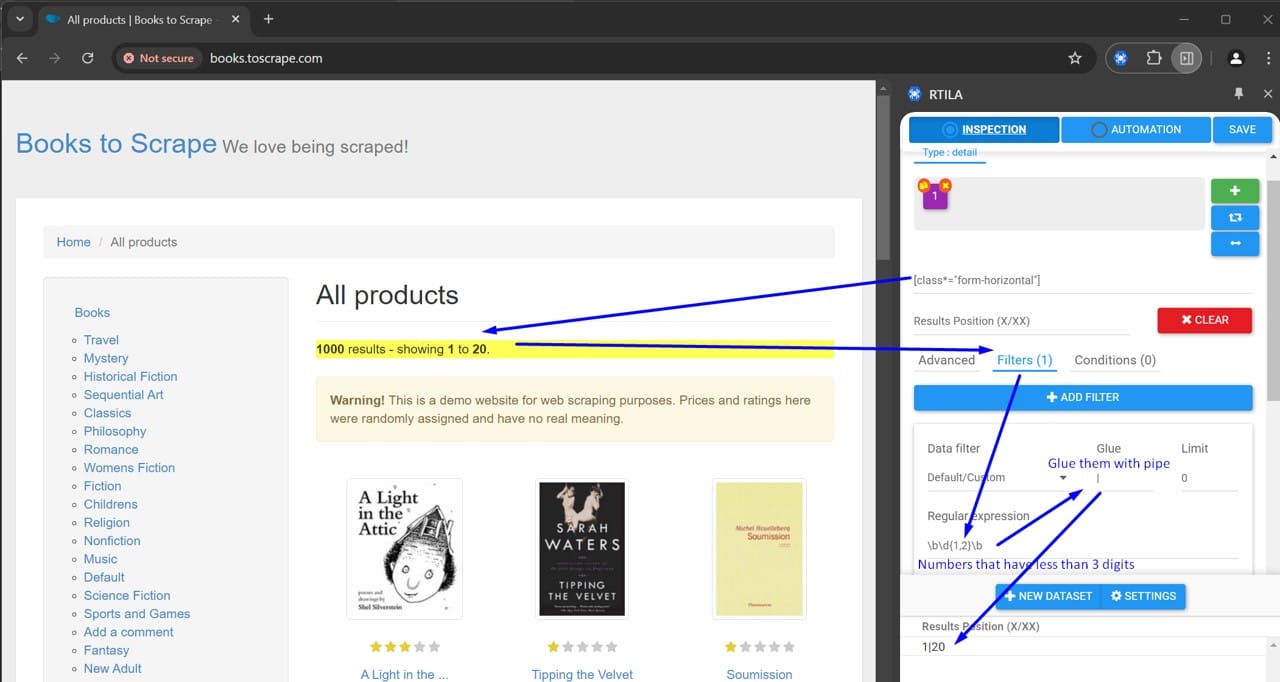Image resolution: width=1280 pixels, height=682 pixels.
Task: Click the RTILA panel vertical scrollbar
Action: click(1273, 290)
